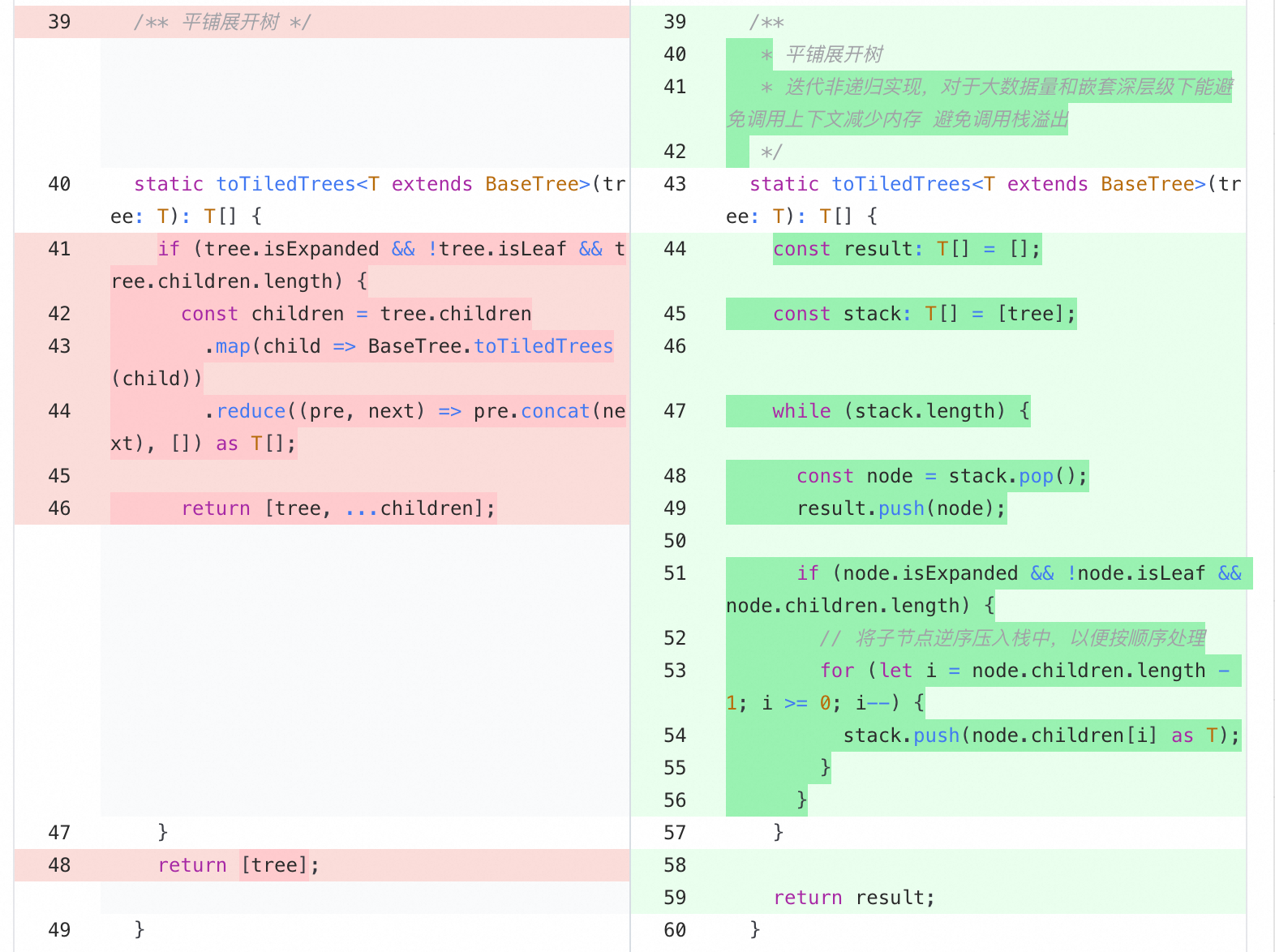Click the left 'static toTiledTrees' signature line
This screenshot has width=1275, height=952.
coord(368,200)
